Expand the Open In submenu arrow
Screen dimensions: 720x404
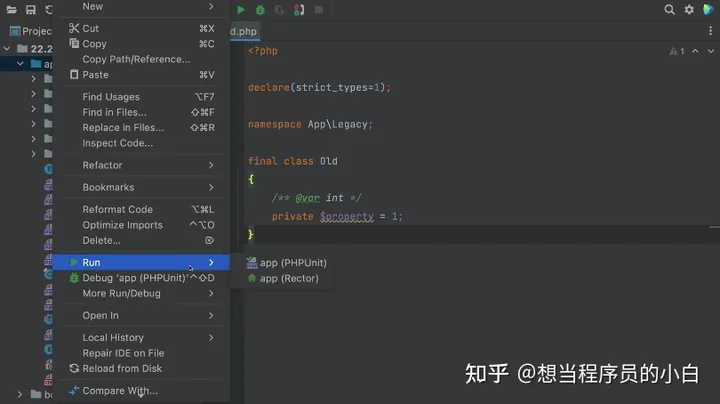[x=211, y=315]
